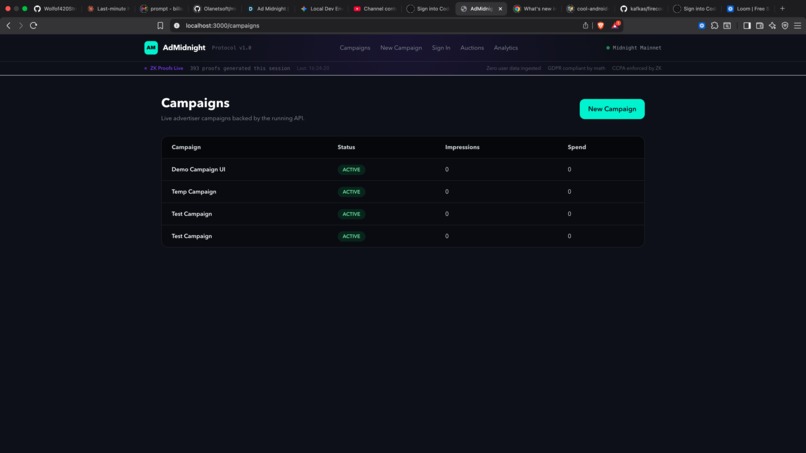The height and width of the screenshot is (453, 806).
Task: Switch to the Ad Midnight tab
Action: [x=268, y=9]
